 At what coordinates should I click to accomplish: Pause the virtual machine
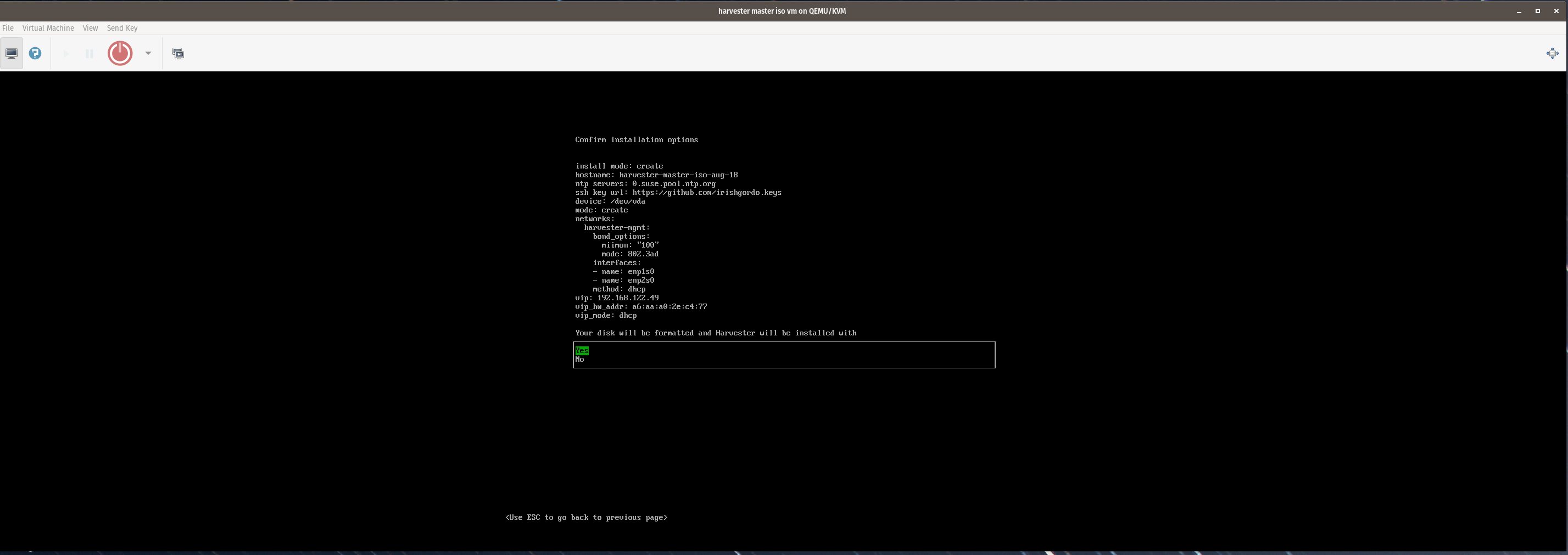(89, 53)
